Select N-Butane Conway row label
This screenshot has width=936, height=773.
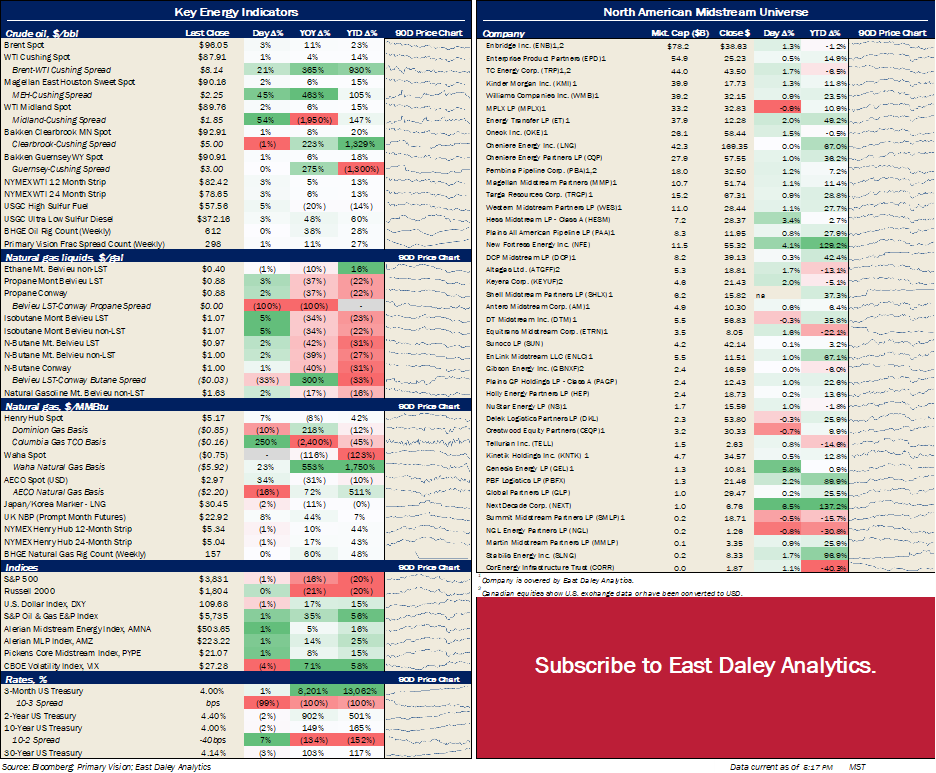click(x=38, y=368)
